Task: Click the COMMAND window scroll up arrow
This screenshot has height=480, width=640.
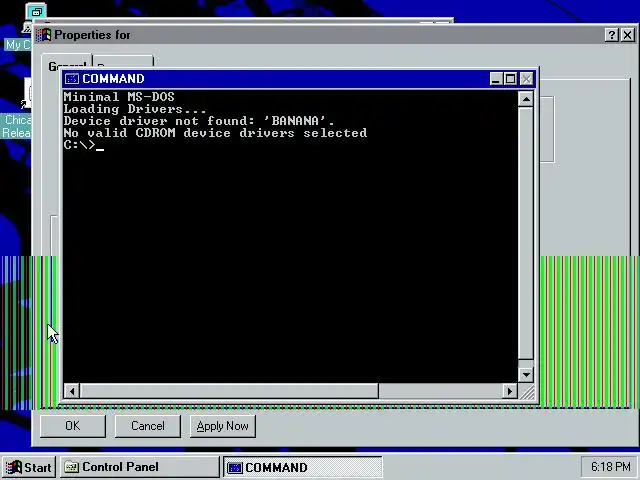Action: pyautogui.click(x=526, y=99)
